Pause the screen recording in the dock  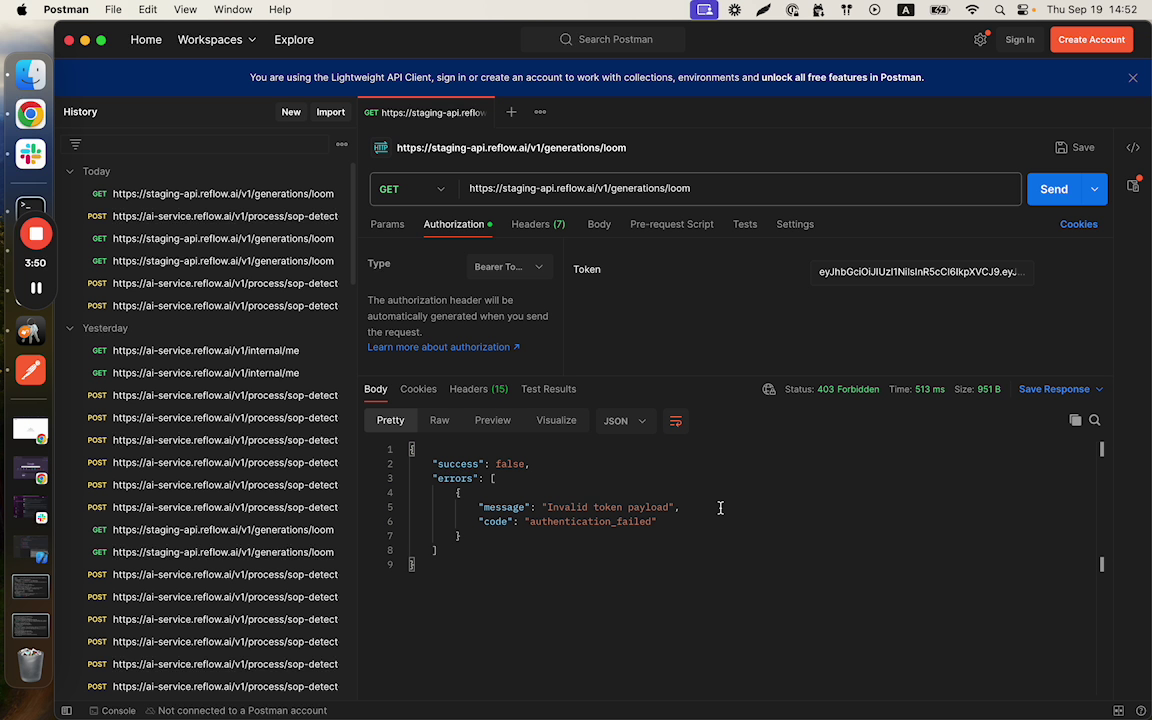36,288
